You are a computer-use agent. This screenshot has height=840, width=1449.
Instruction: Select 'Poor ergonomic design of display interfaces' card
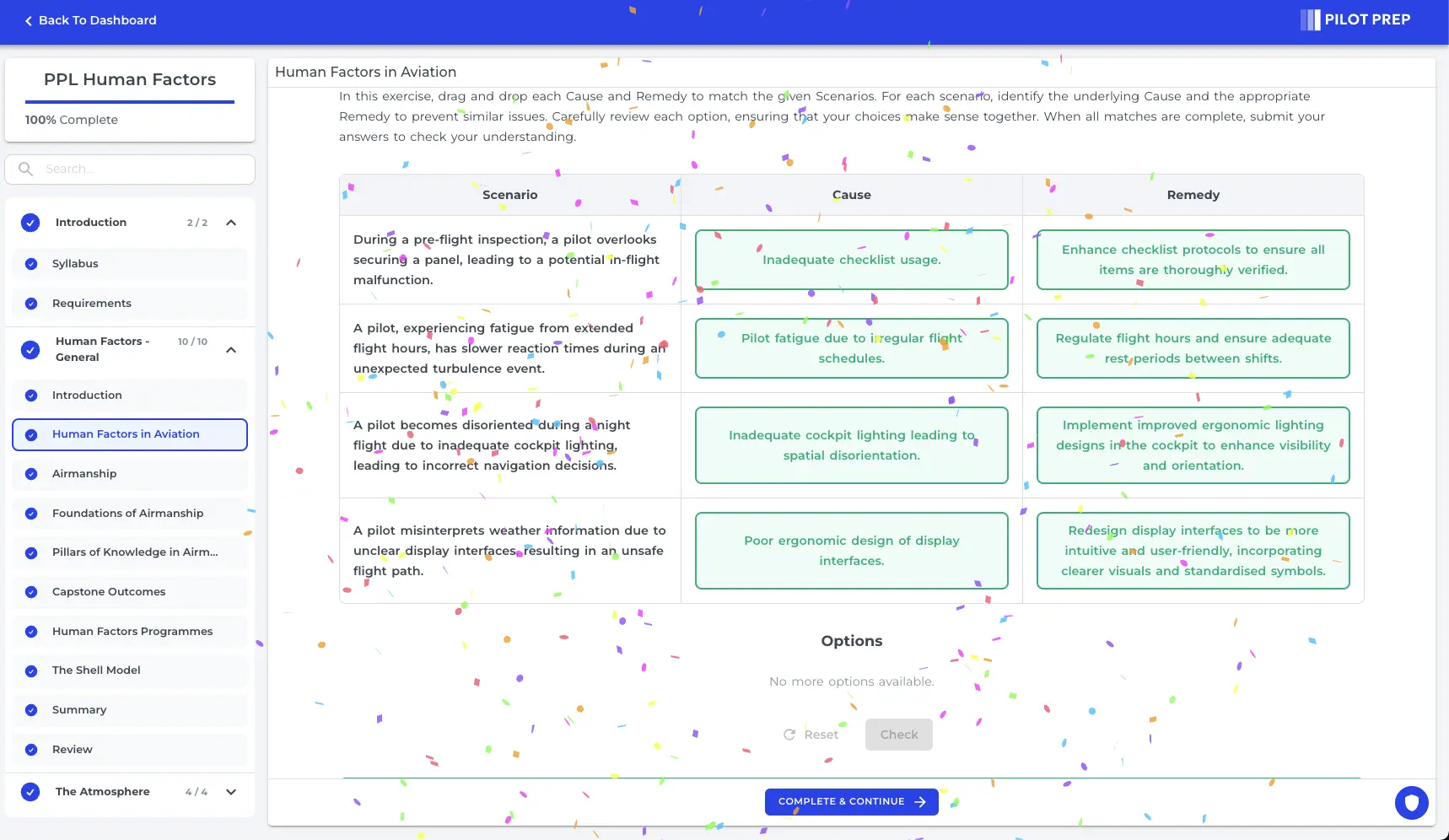[x=852, y=551]
